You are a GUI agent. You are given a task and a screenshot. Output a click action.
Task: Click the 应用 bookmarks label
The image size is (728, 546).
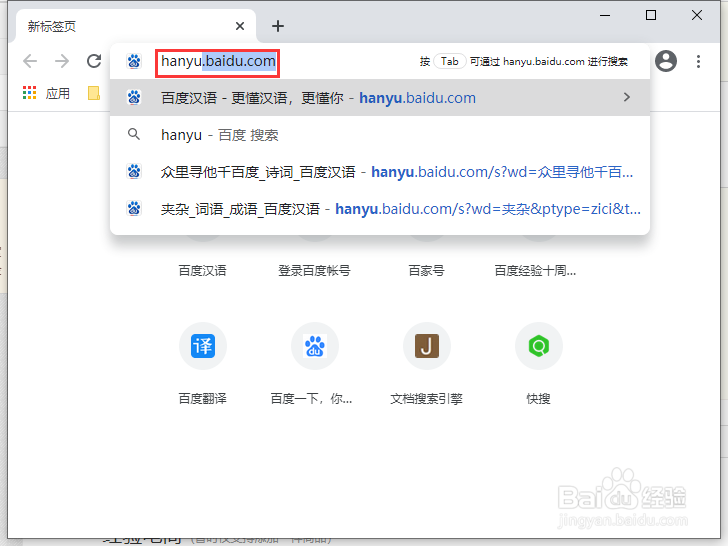(x=58, y=93)
